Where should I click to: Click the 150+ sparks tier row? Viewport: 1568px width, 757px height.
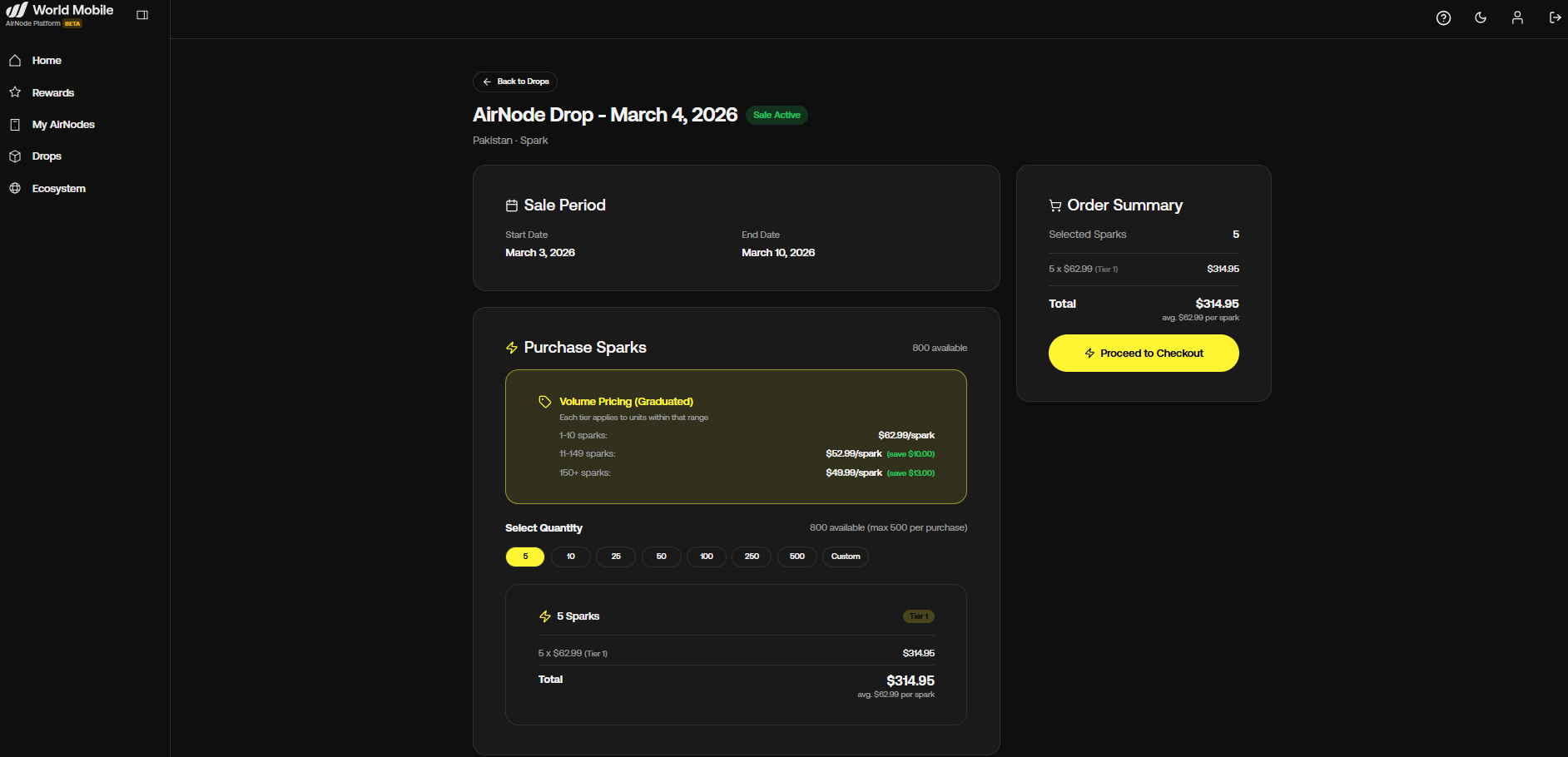coord(747,473)
